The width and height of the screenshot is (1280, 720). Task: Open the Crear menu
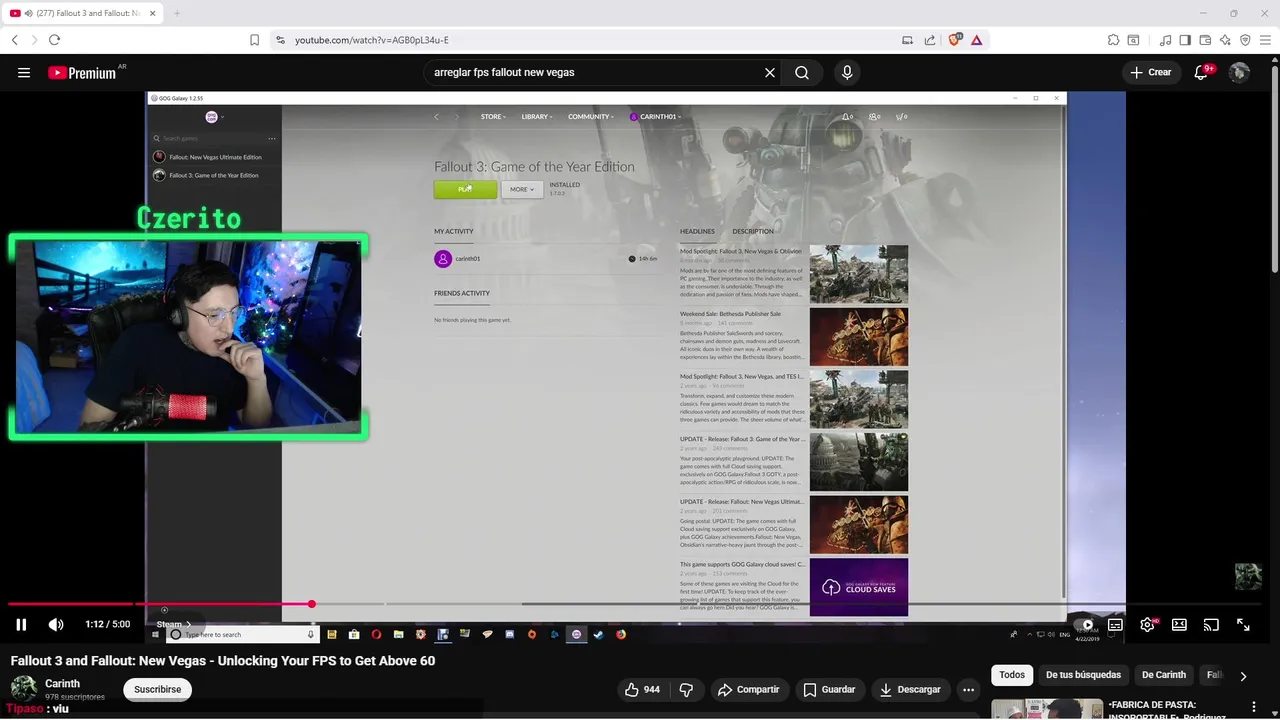(x=1151, y=72)
